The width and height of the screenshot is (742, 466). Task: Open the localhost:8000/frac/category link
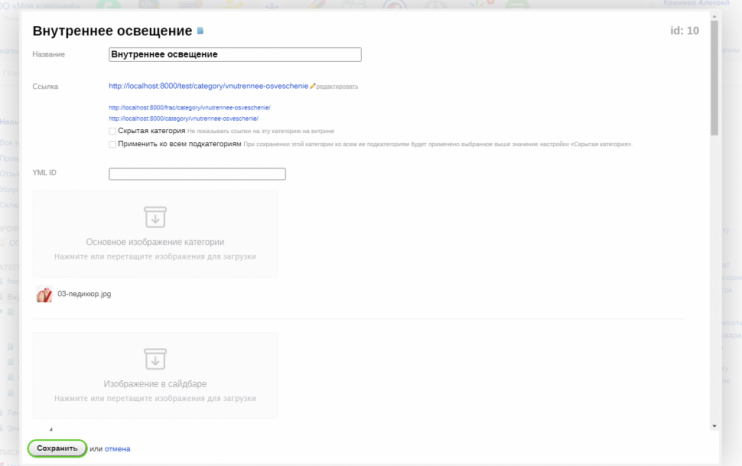click(189, 107)
